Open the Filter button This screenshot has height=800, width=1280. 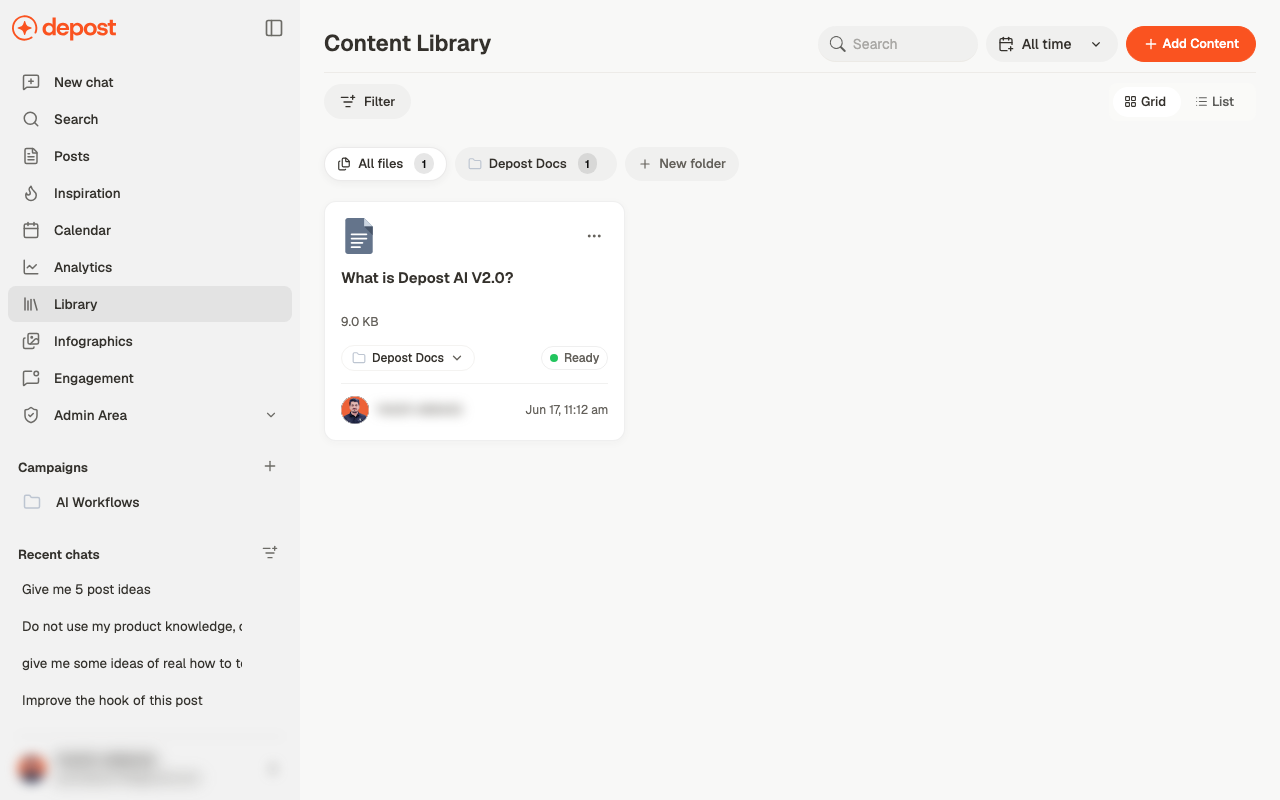[367, 101]
